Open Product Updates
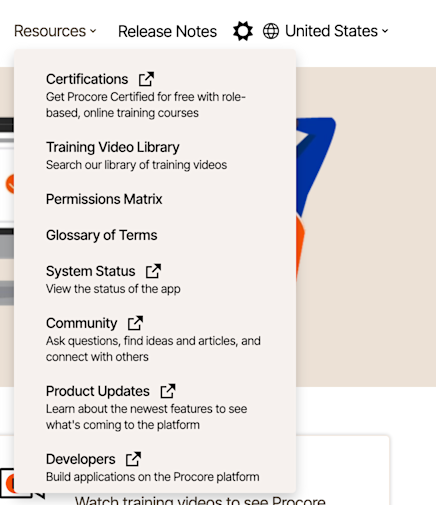The width and height of the screenshot is (436, 505). [98, 391]
